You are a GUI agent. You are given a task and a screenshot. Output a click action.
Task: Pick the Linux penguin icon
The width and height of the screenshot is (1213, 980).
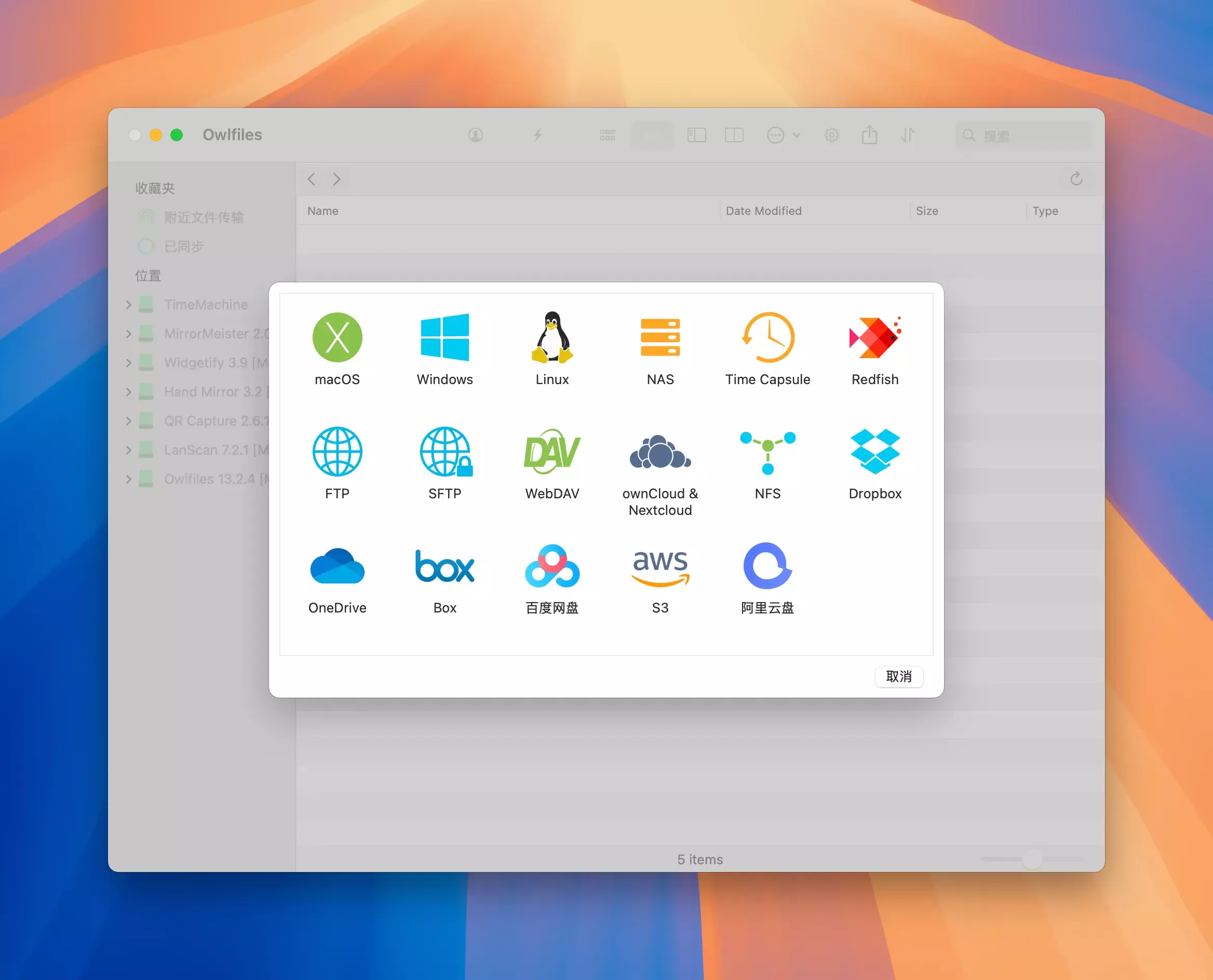[552, 337]
